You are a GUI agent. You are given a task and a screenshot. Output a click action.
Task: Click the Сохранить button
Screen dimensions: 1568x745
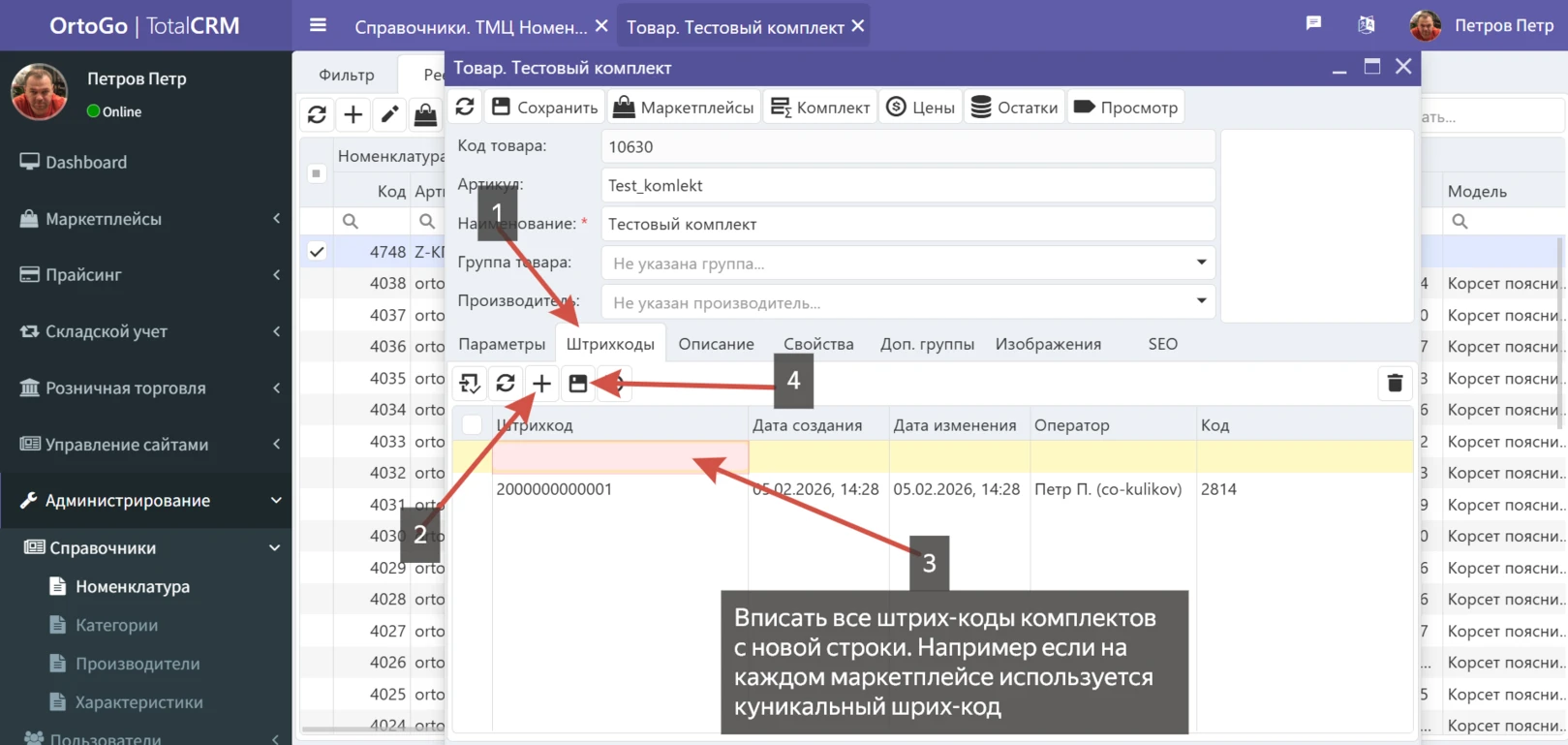click(x=545, y=108)
